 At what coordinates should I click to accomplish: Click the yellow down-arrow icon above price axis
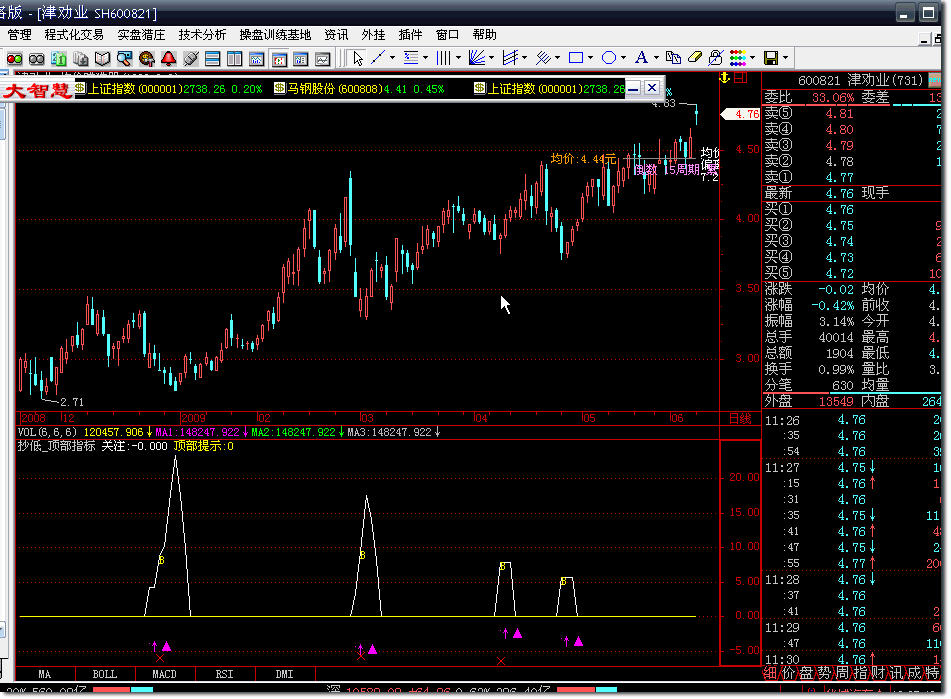click(x=724, y=78)
